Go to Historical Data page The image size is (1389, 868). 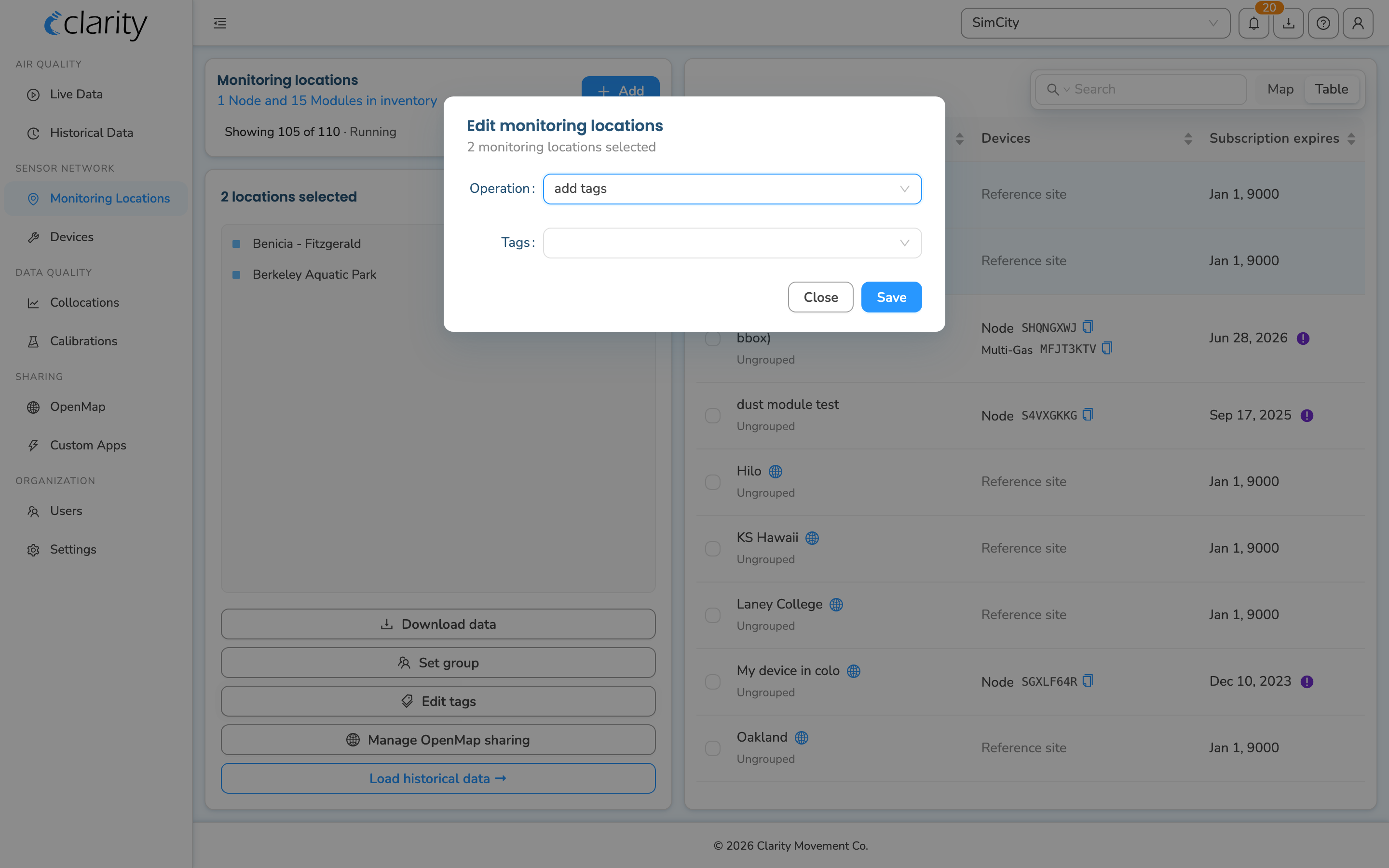coord(96,133)
